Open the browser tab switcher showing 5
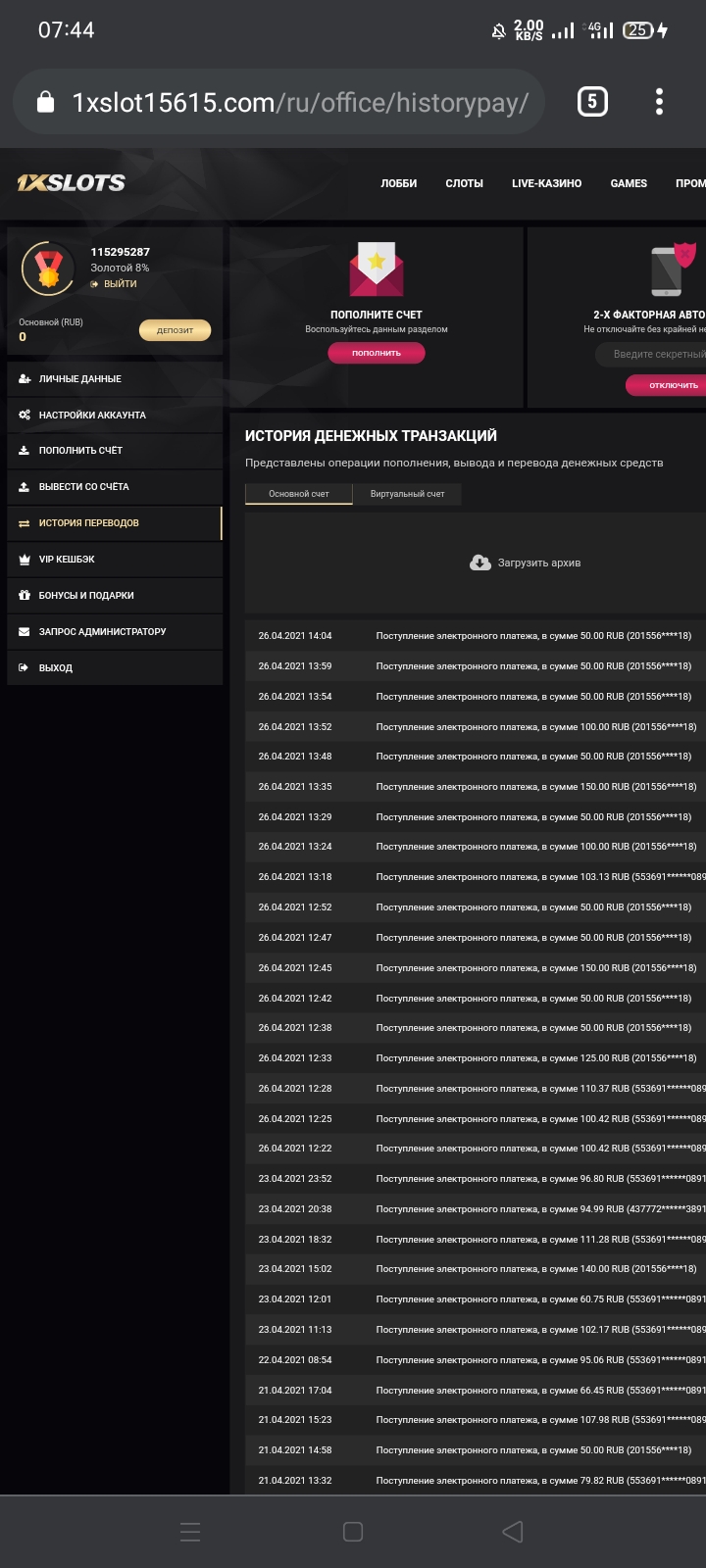Viewport: 706px width, 1568px height. [x=592, y=102]
